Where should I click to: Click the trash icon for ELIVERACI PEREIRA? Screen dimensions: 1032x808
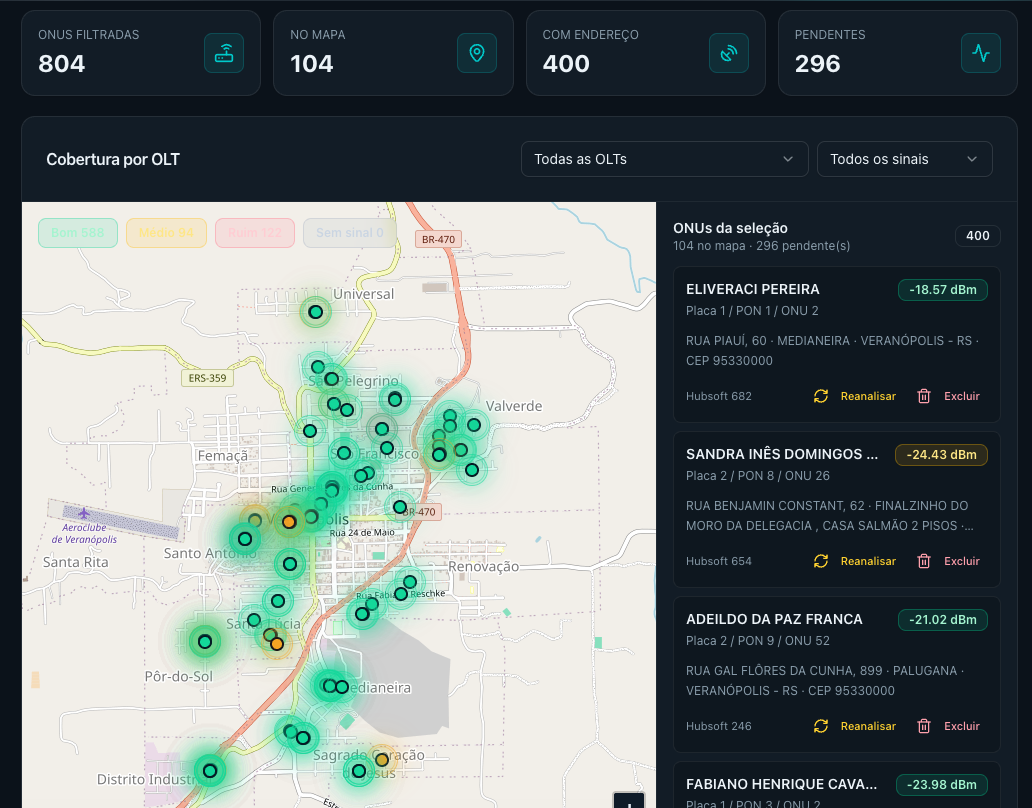coord(924,396)
